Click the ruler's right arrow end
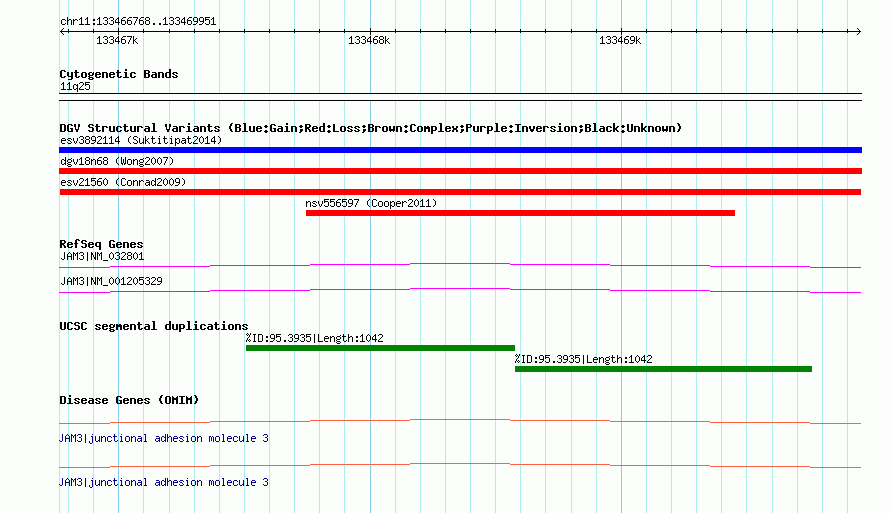 click(858, 31)
